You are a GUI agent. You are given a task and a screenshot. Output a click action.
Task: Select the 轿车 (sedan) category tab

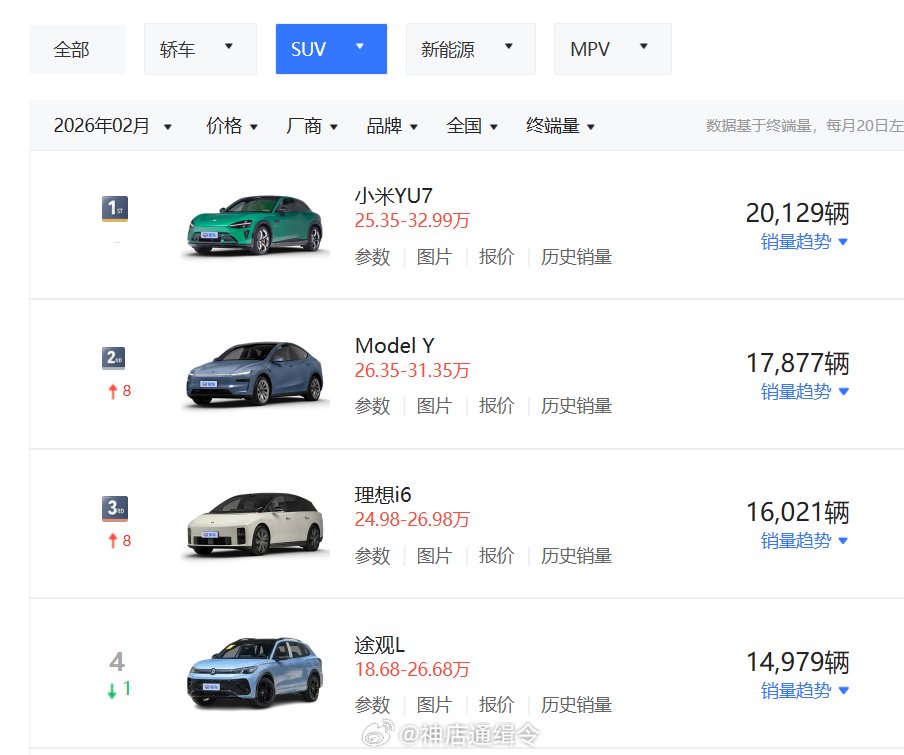pyautogui.click(x=199, y=48)
